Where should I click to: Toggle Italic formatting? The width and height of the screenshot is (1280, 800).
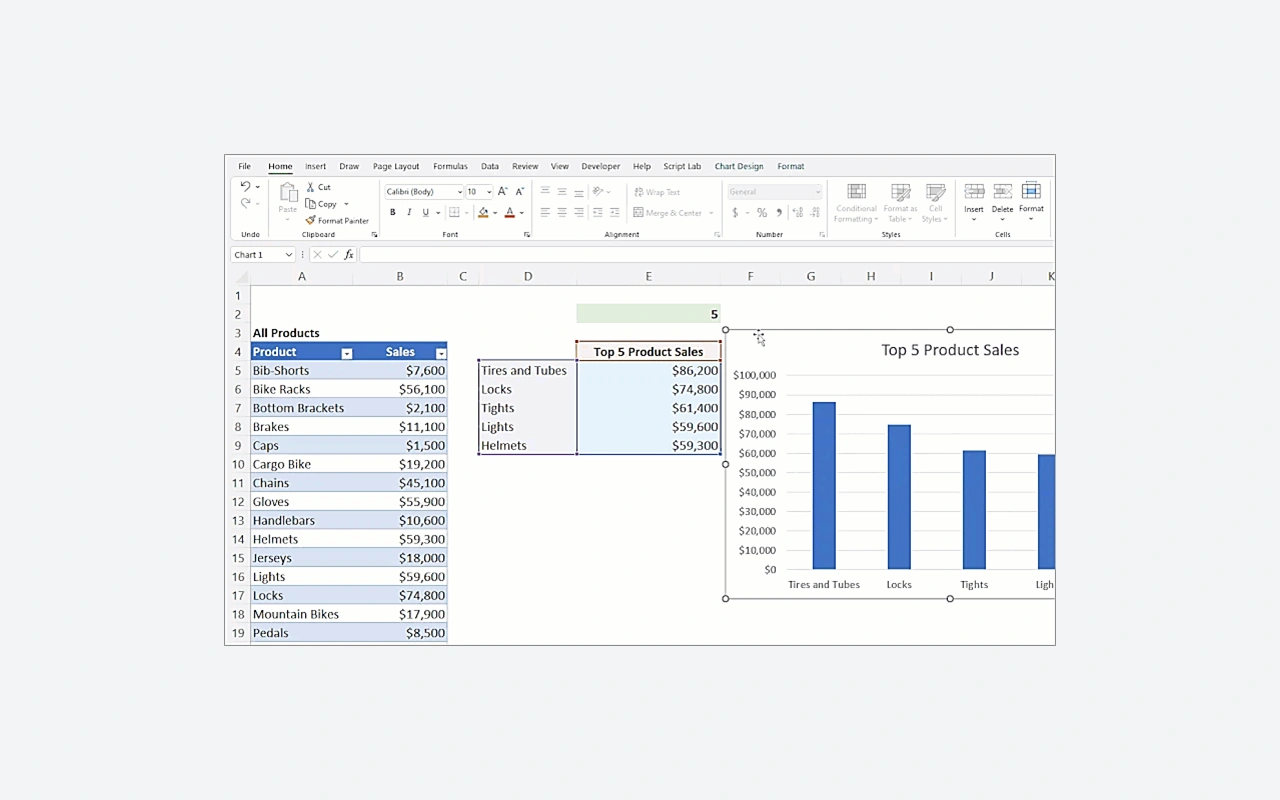tap(409, 212)
